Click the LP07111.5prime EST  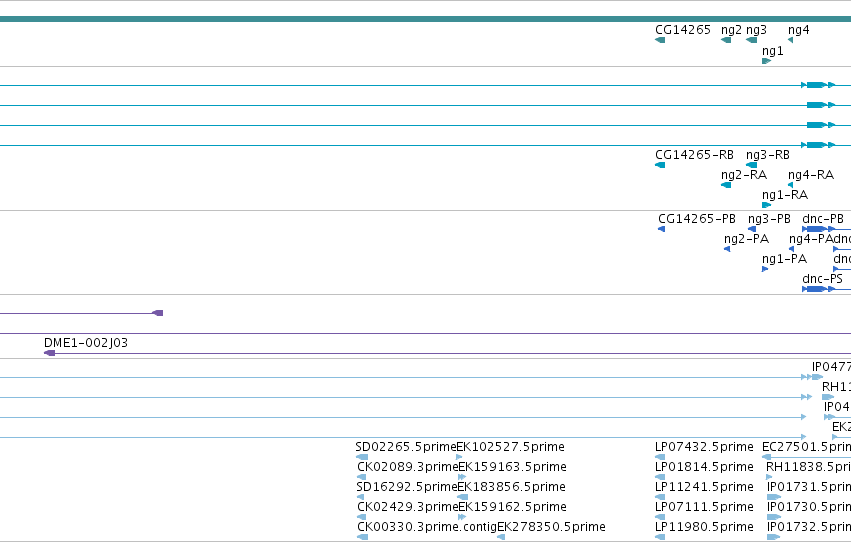tap(660, 517)
